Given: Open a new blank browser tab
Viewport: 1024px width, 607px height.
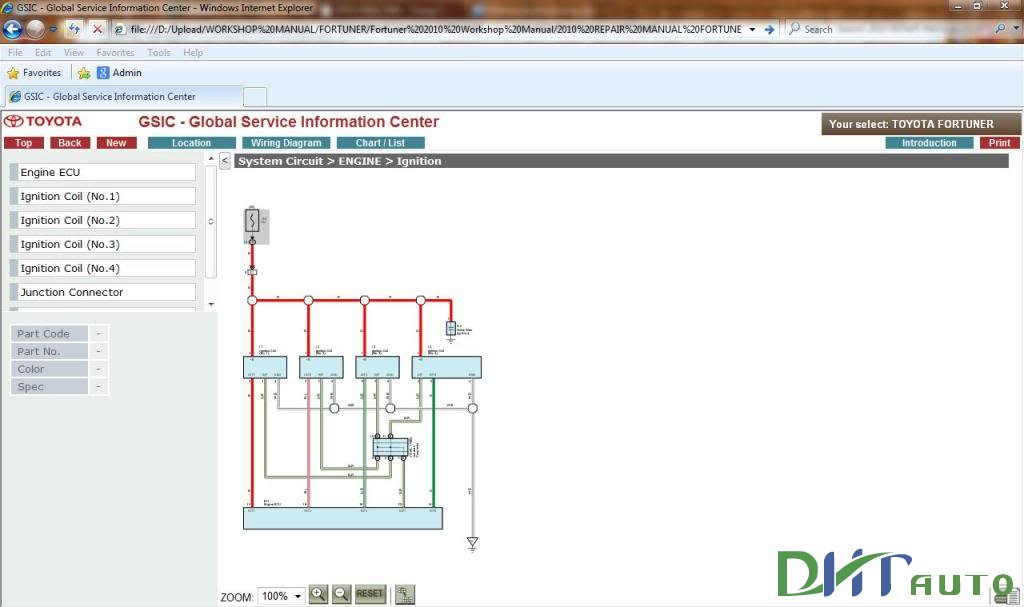Looking at the screenshot, I should (255, 97).
